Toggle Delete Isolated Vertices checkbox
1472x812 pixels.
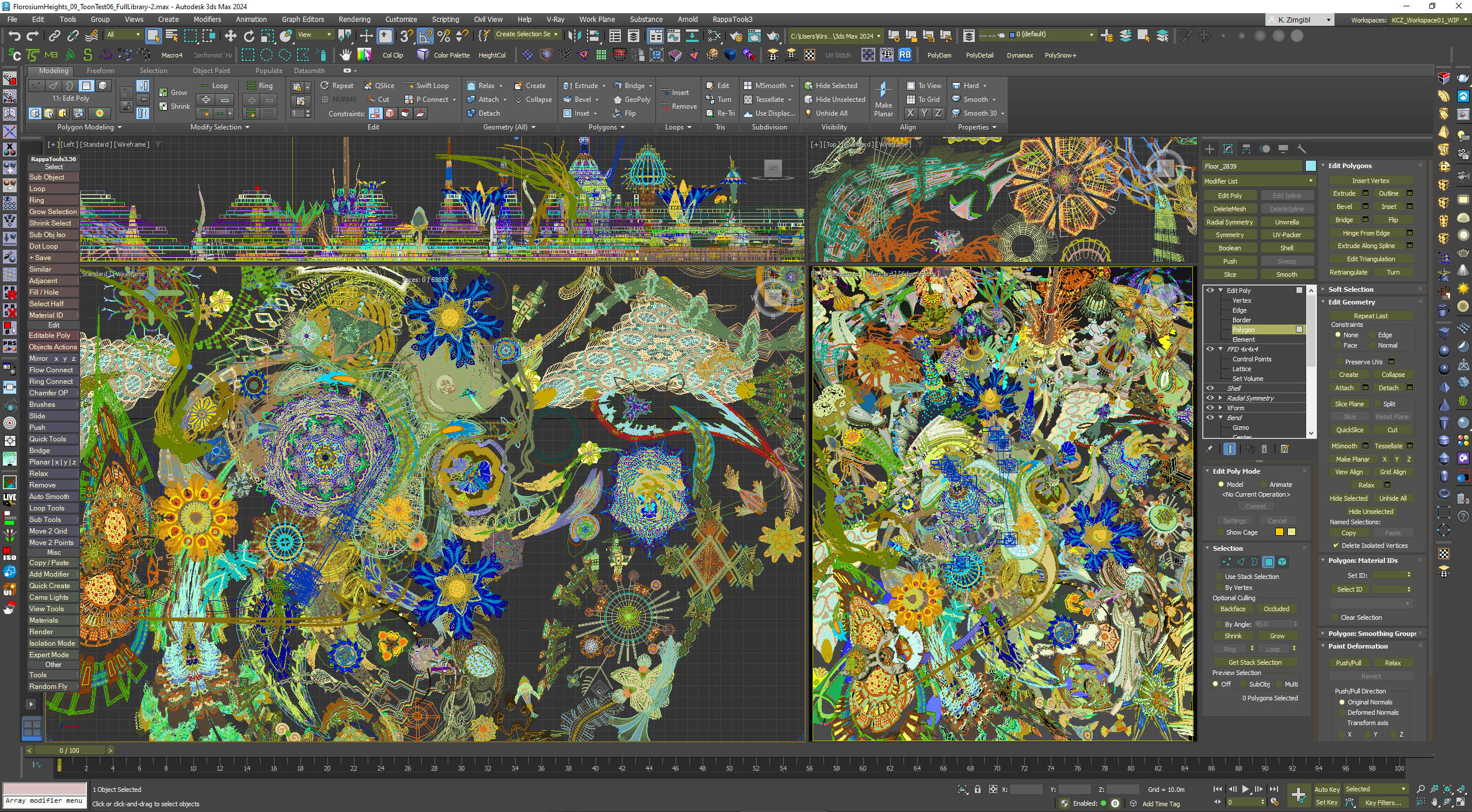coord(1336,546)
